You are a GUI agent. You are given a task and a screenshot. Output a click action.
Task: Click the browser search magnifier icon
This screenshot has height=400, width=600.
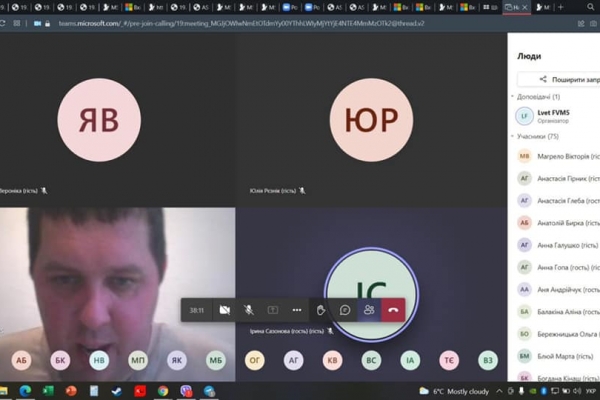[x=591, y=7]
